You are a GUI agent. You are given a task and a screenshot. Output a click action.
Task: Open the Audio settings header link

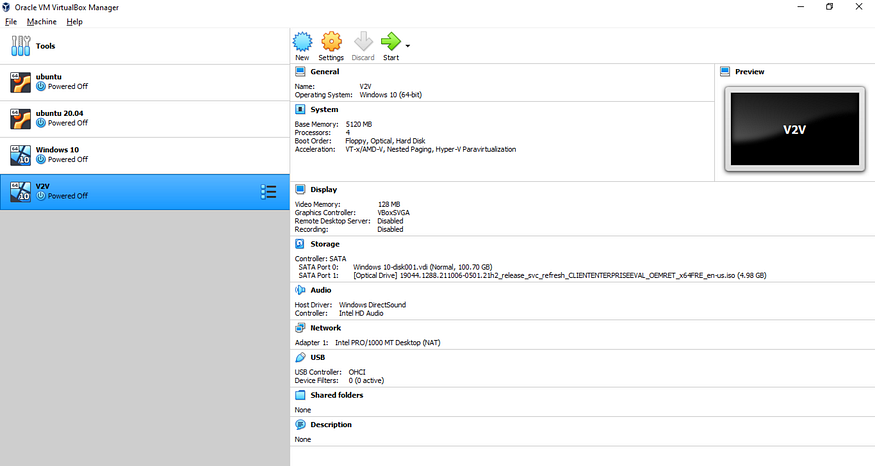click(x=321, y=290)
